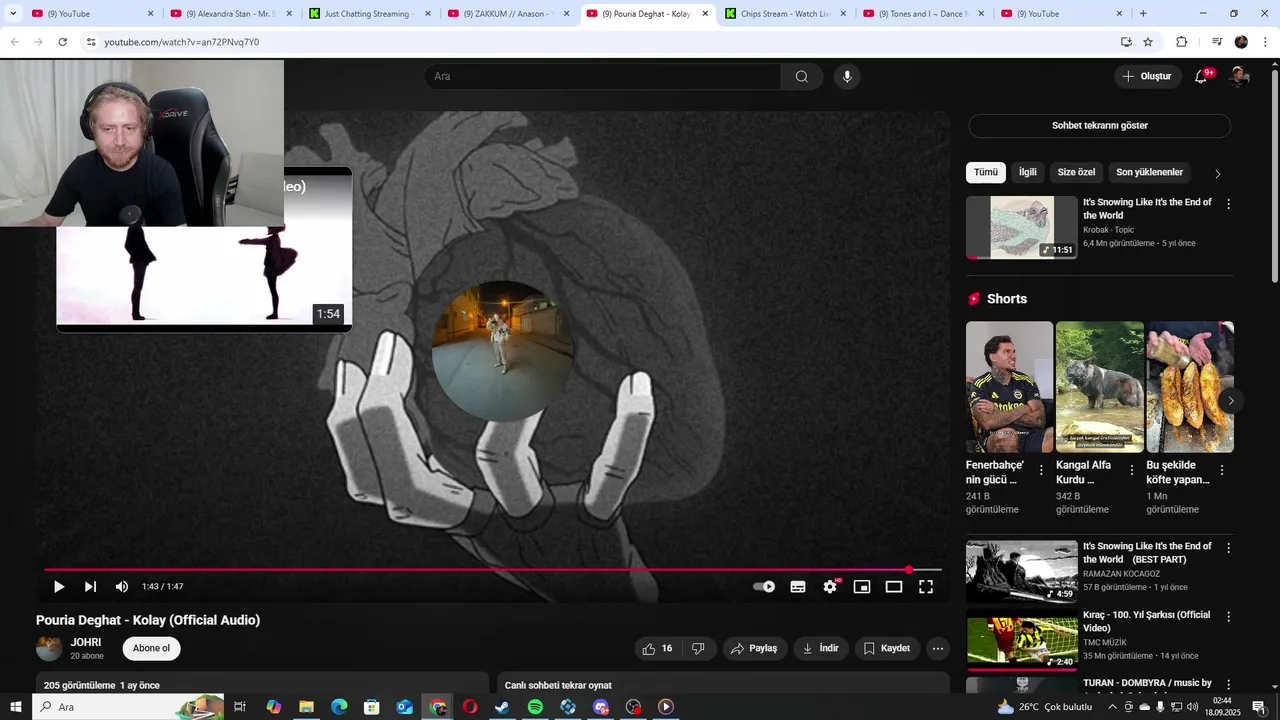Open the Oluştur create menu

pos(1147,76)
